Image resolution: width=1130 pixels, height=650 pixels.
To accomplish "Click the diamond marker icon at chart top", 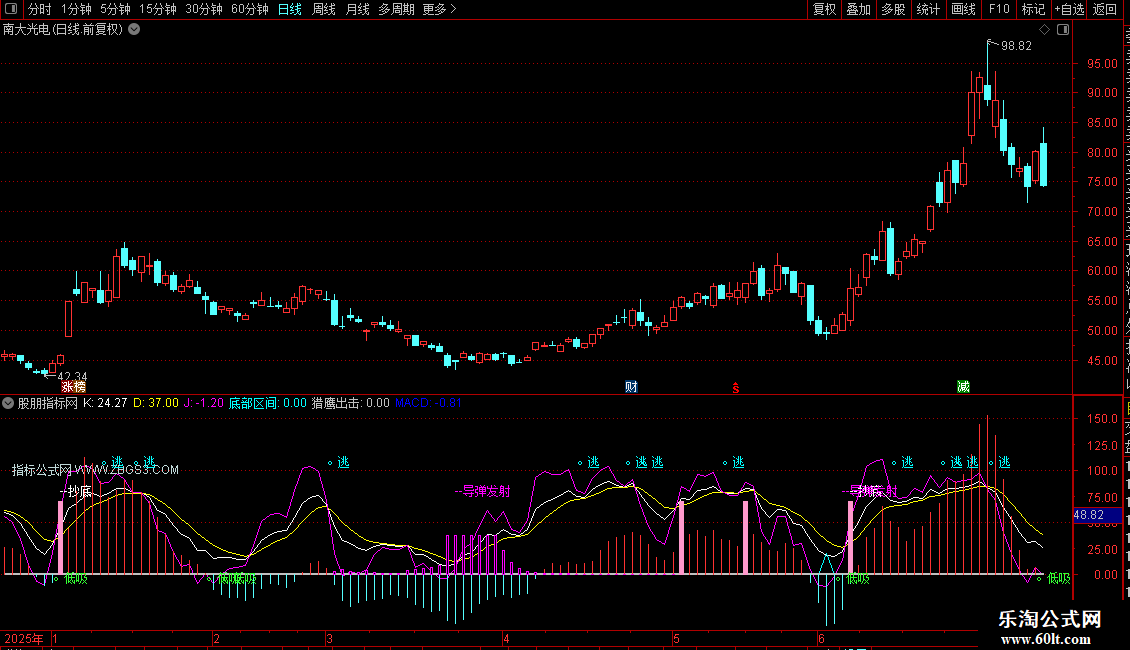I will (1044, 30).
